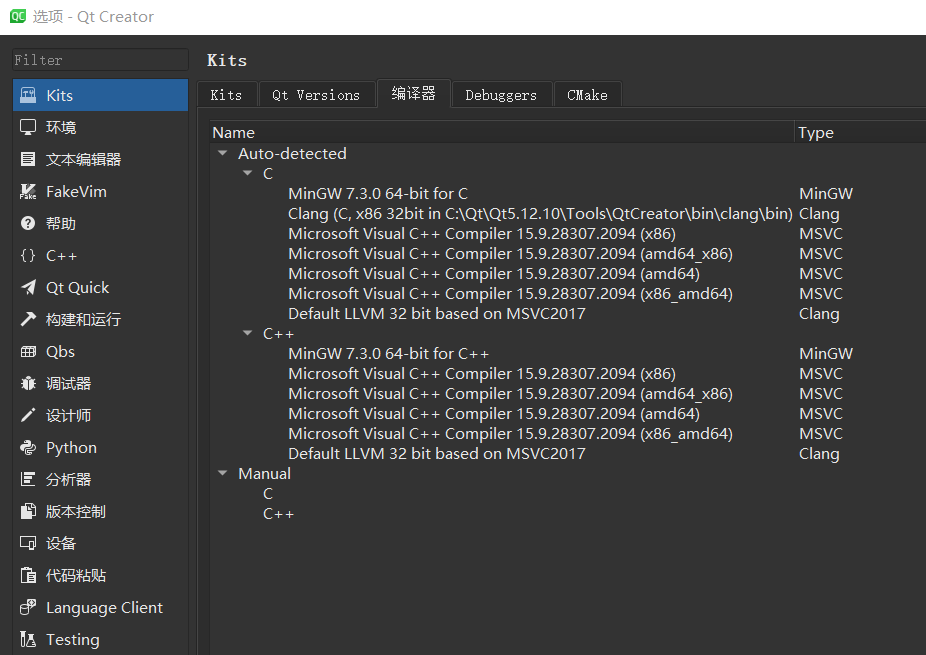Screen dimensions: 926x655
Task: Open the Qt Quick paper plane icon
Action: pos(28,287)
